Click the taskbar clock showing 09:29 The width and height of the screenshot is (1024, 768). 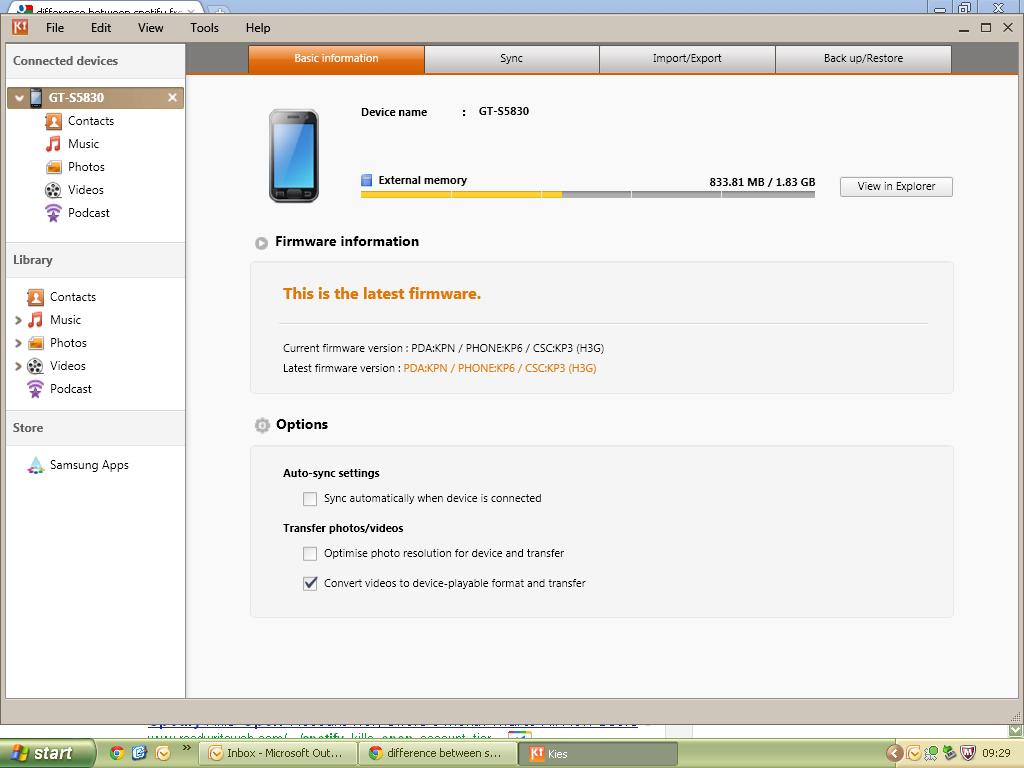coord(996,754)
